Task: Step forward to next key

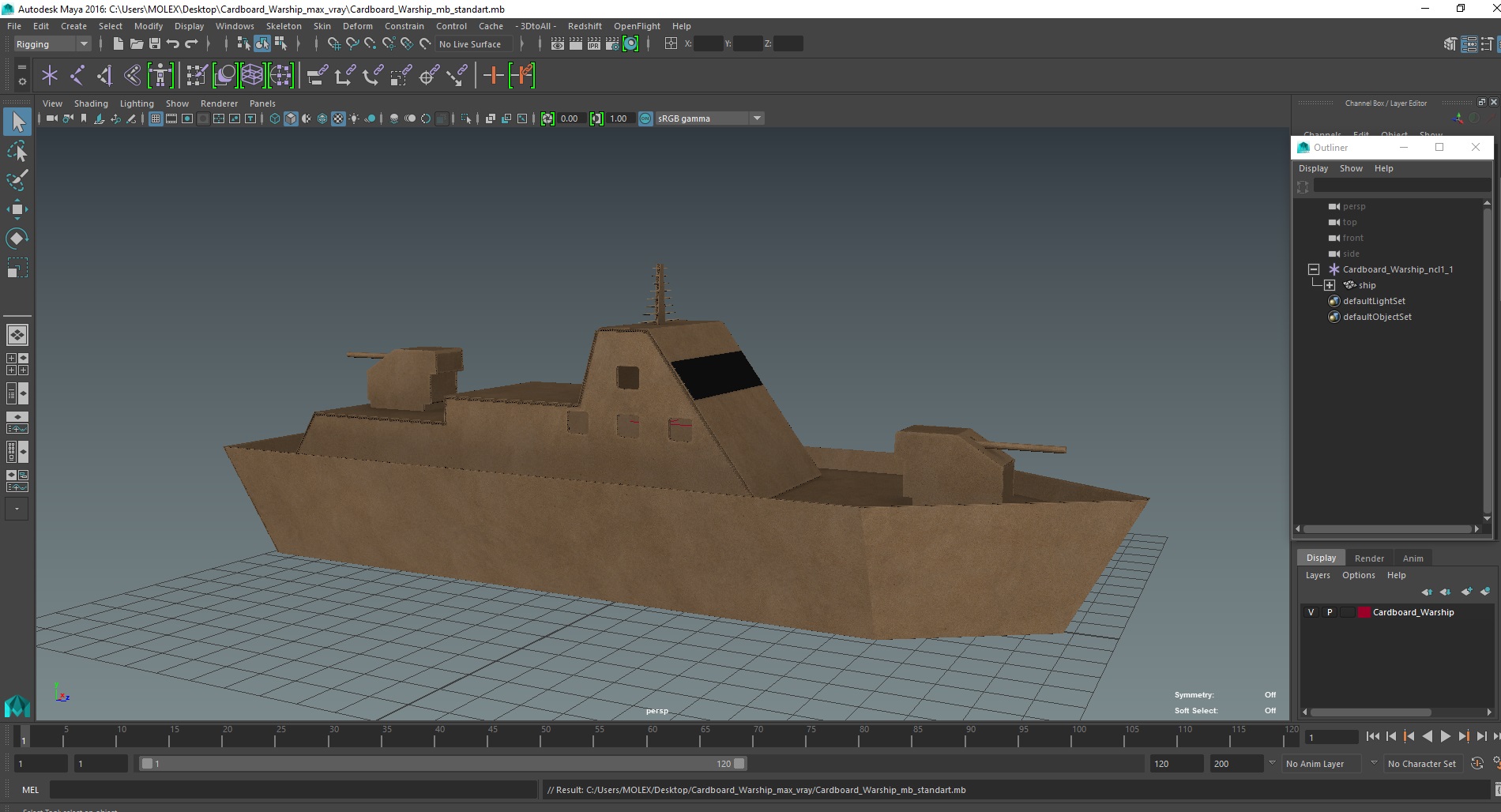Action: [x=1463, y=736]
